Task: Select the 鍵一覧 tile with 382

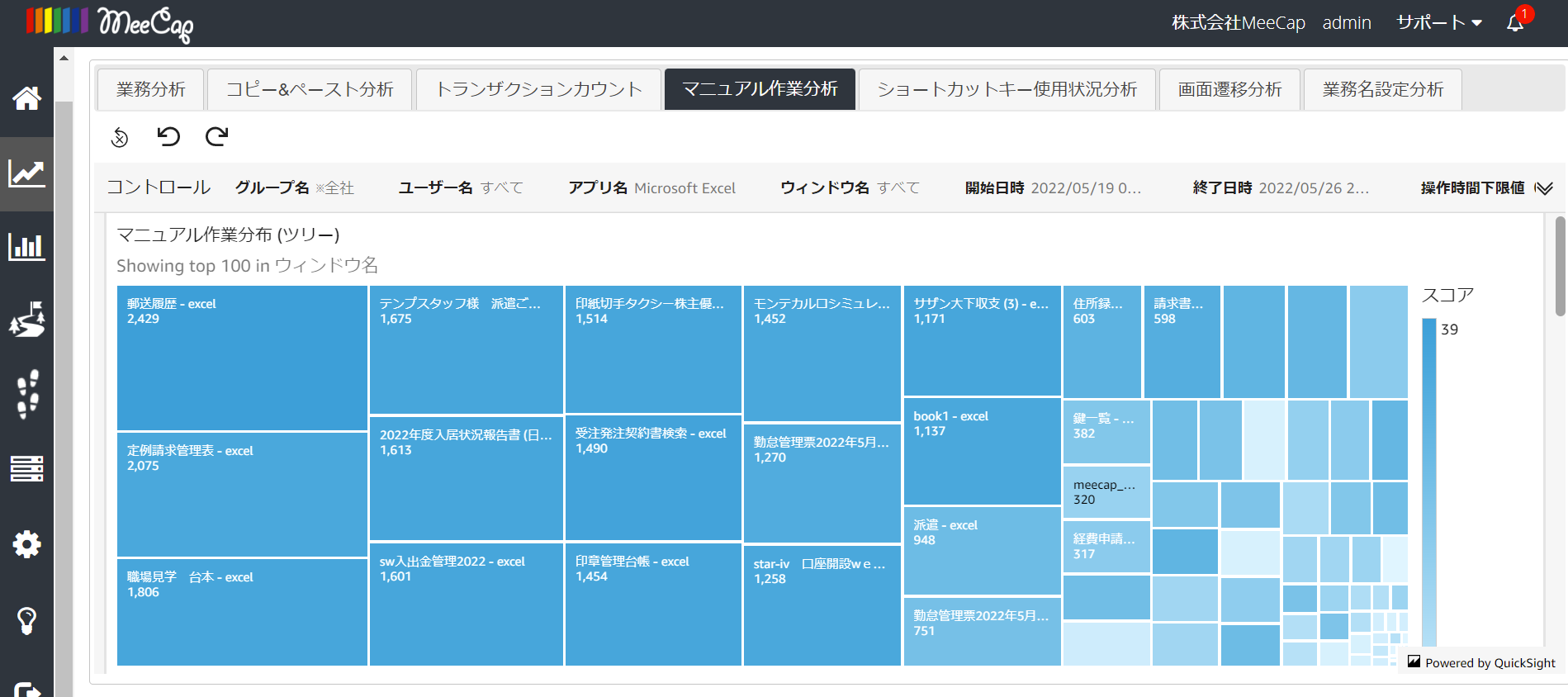Action: (x=1106, y=431)
